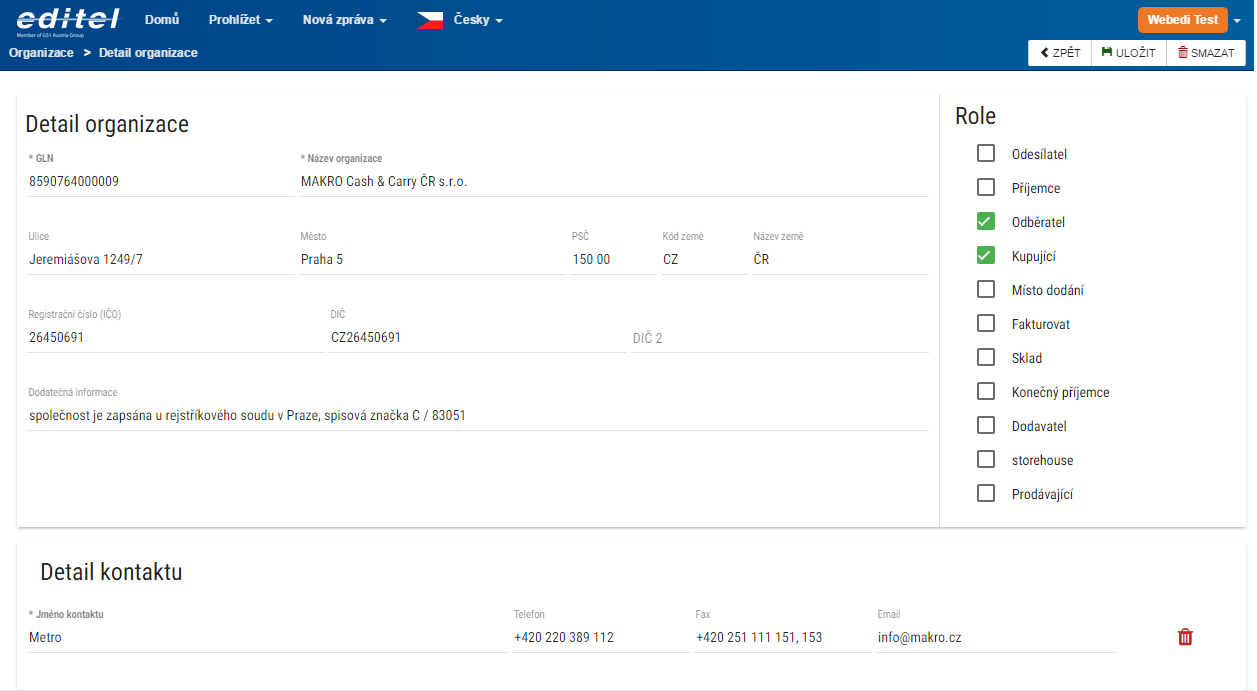Click the Jméno kontaktu field Metro
Viewport: 1257px width, 691px height.
coord(267,638)
